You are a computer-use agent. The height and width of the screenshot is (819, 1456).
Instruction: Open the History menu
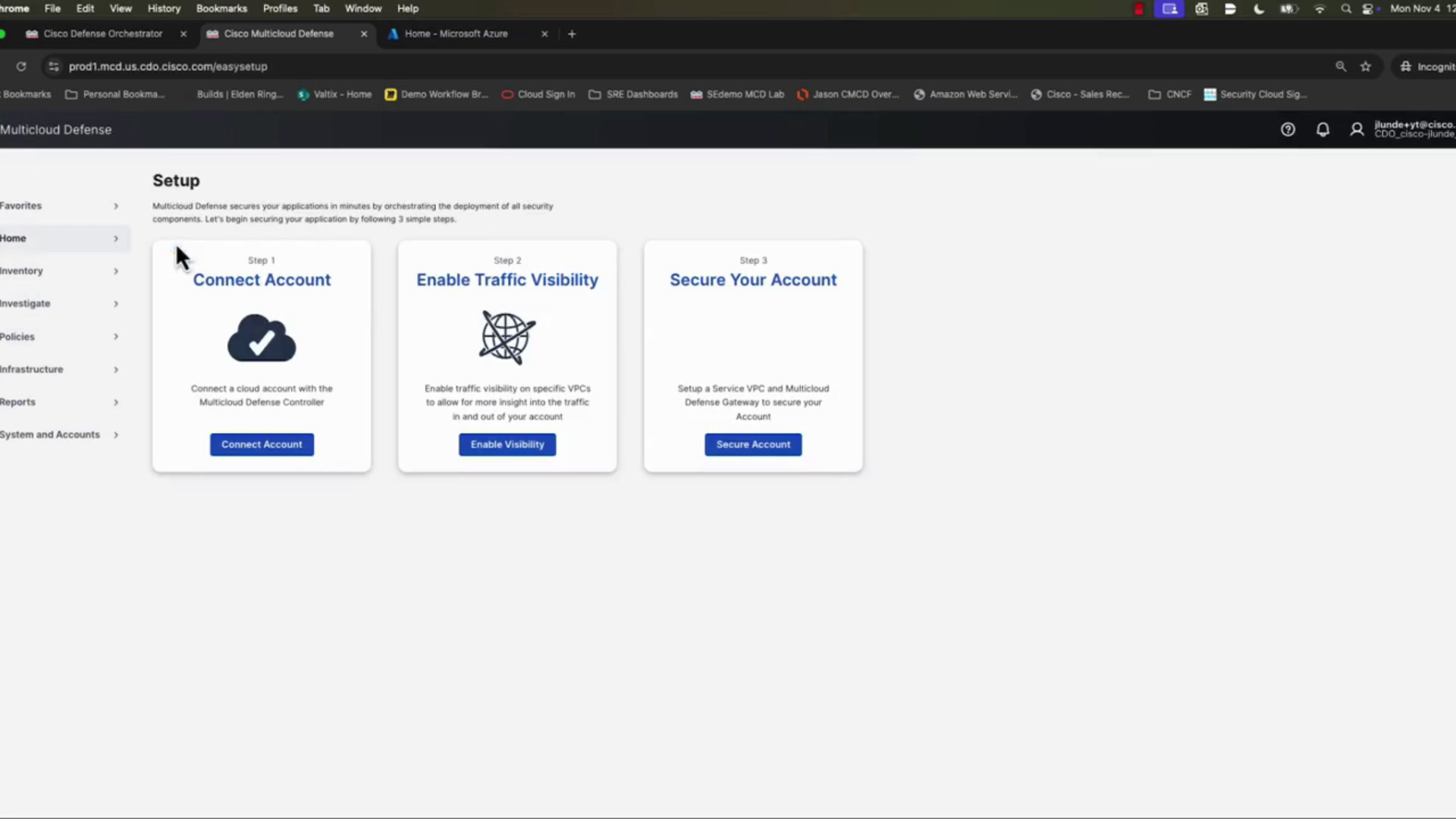click(x=164, y=9)
